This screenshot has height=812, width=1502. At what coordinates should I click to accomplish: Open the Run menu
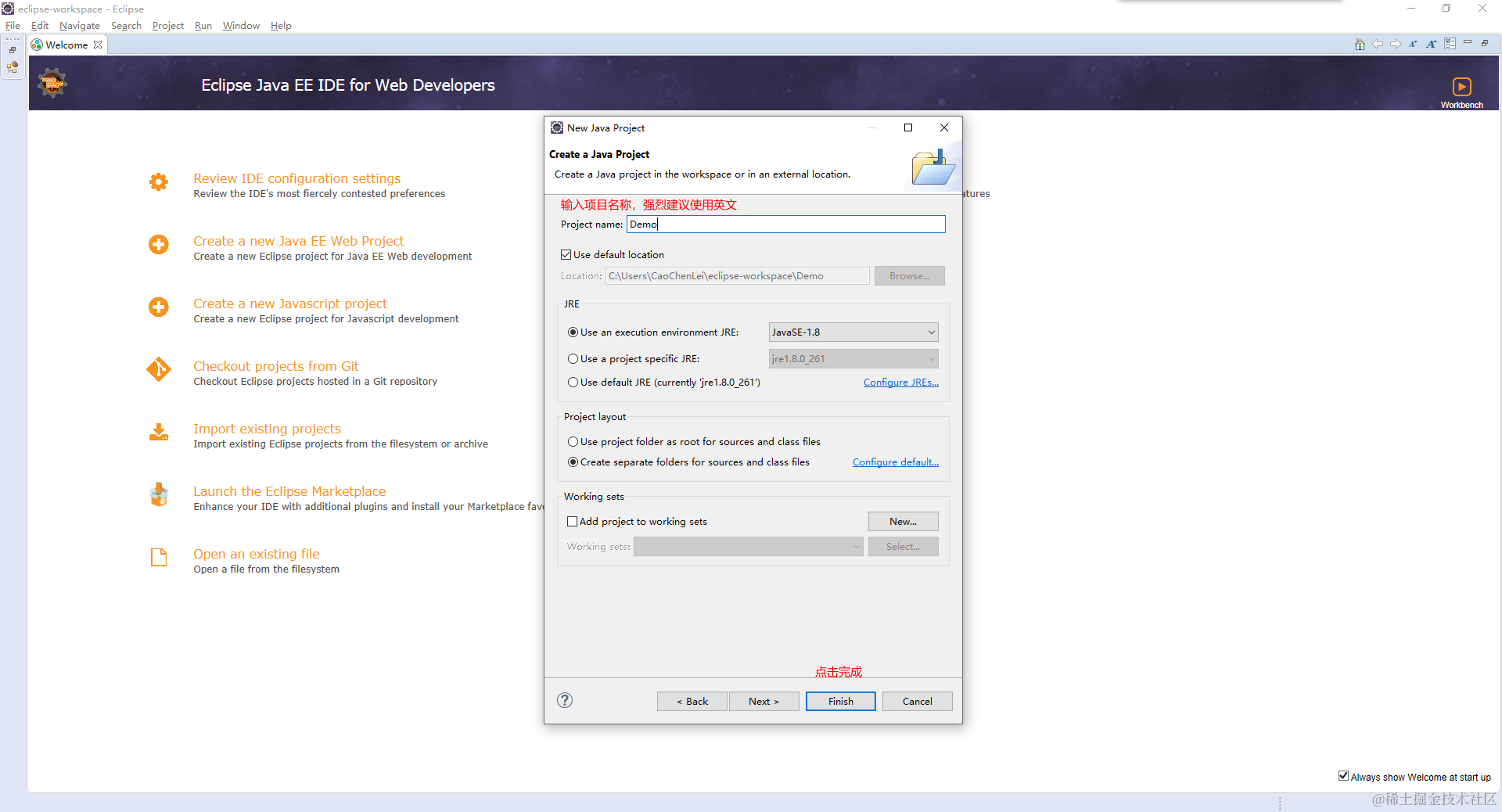click(x=203, y=25)
